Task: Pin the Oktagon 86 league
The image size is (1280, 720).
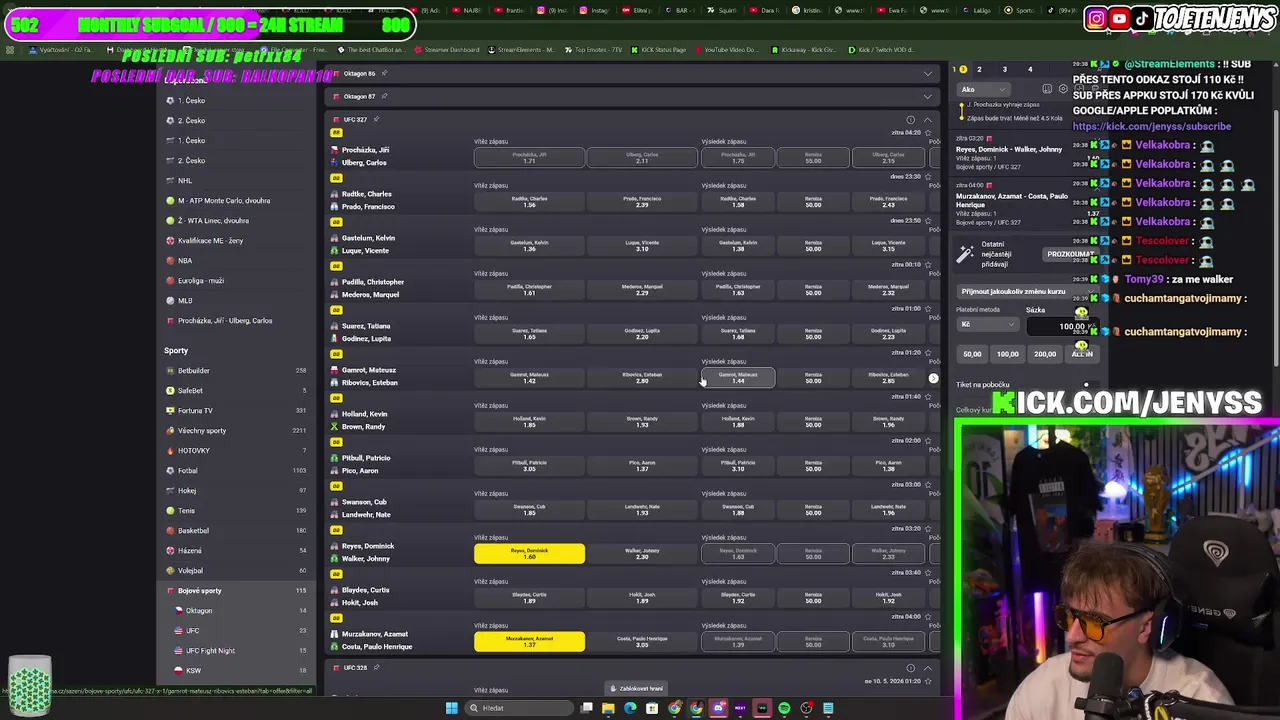Action: pos(384,73)
